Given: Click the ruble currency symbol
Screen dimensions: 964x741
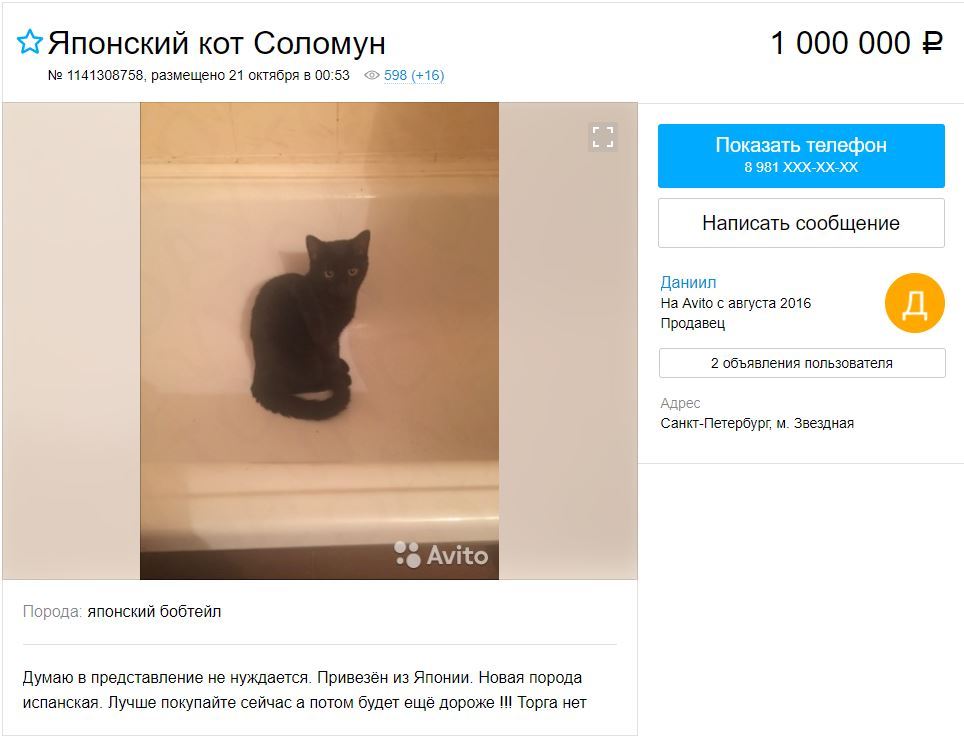Looking at the screenshot, I should click(931, 44).
